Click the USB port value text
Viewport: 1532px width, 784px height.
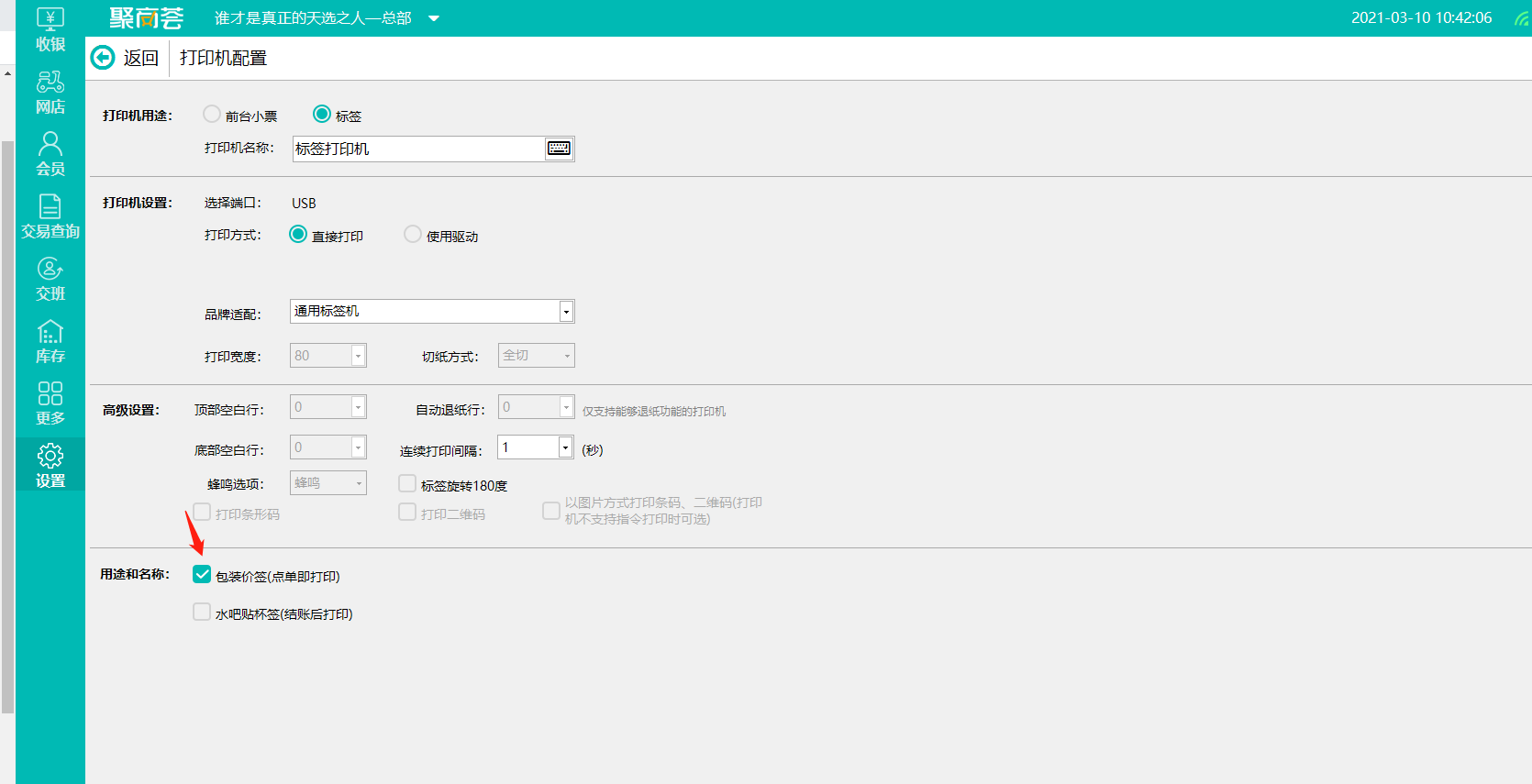pos(304,203)
